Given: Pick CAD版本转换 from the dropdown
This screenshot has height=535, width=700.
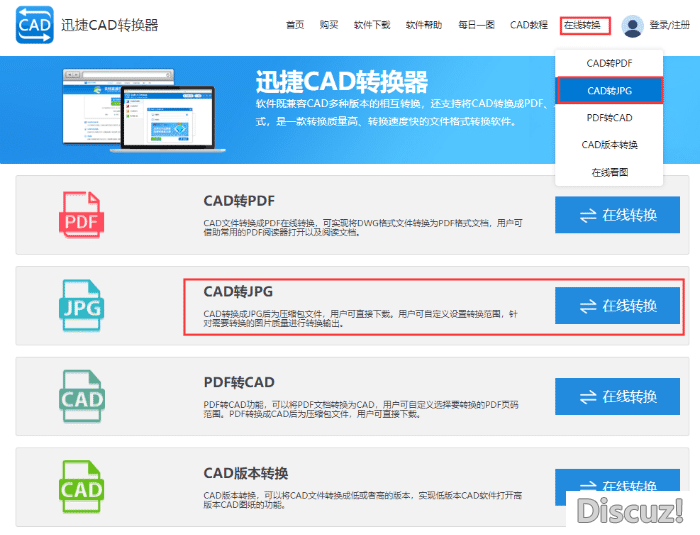Looking at the screenshot, I should coord(609,145).
